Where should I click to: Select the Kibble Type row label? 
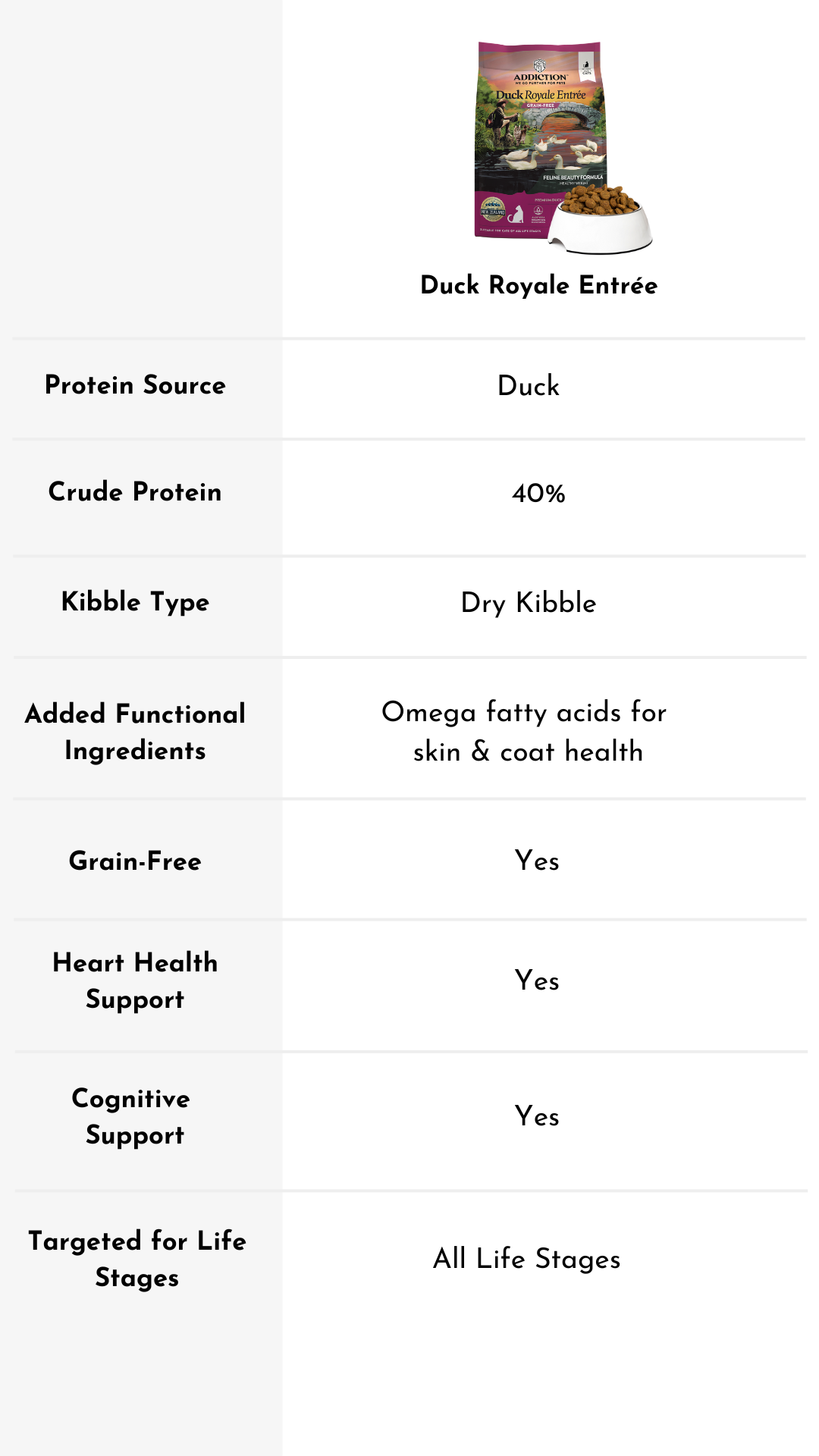[x=135, y=602]
